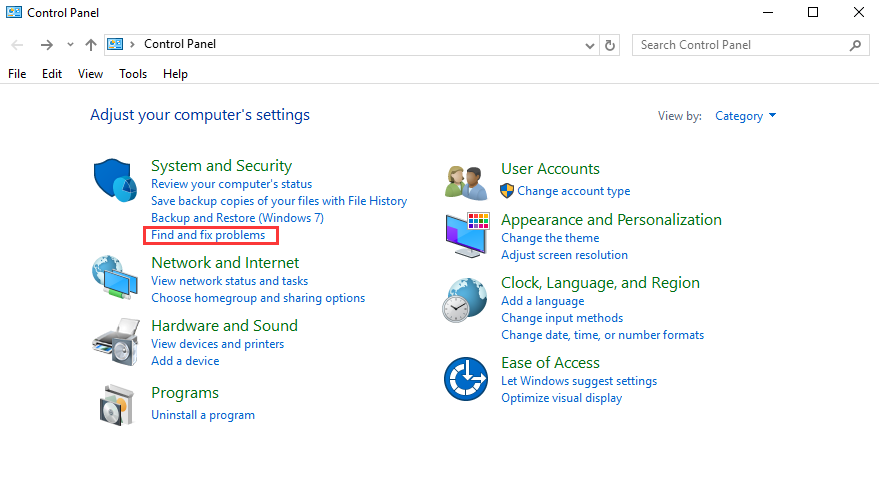
Task: Click the Ease of Access icon
Action: coord(466,379)
